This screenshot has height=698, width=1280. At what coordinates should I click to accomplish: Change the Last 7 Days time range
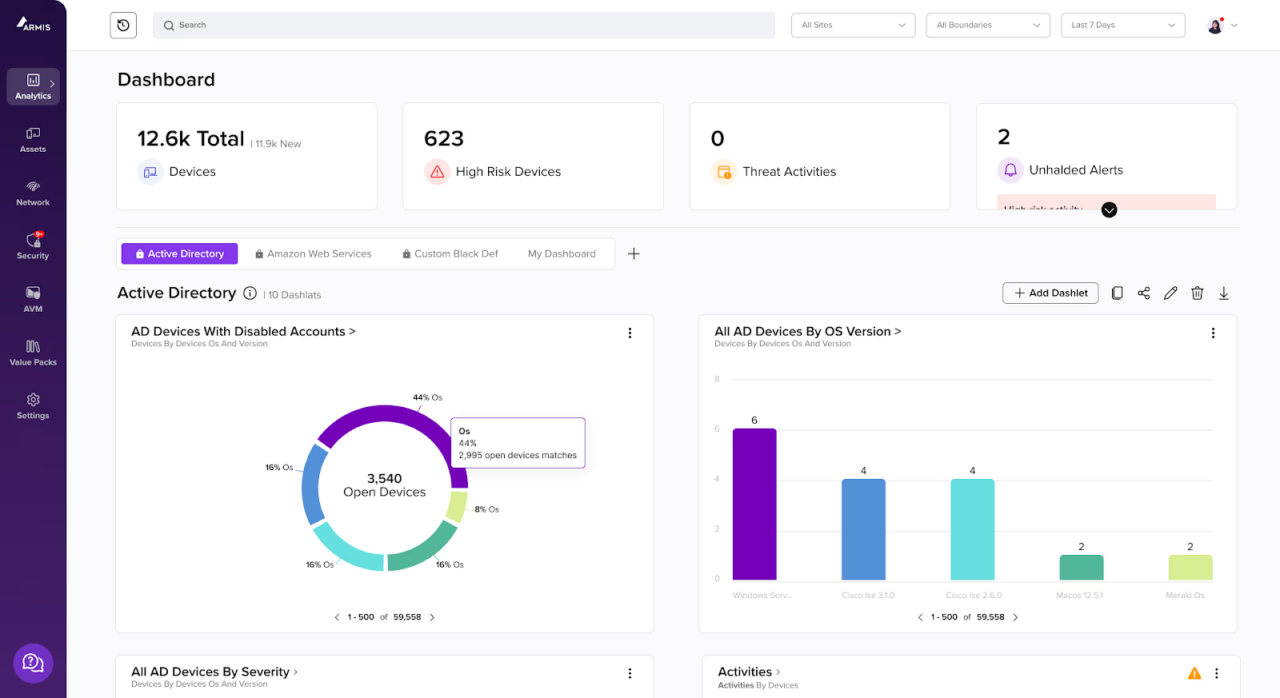point(1122,25)
